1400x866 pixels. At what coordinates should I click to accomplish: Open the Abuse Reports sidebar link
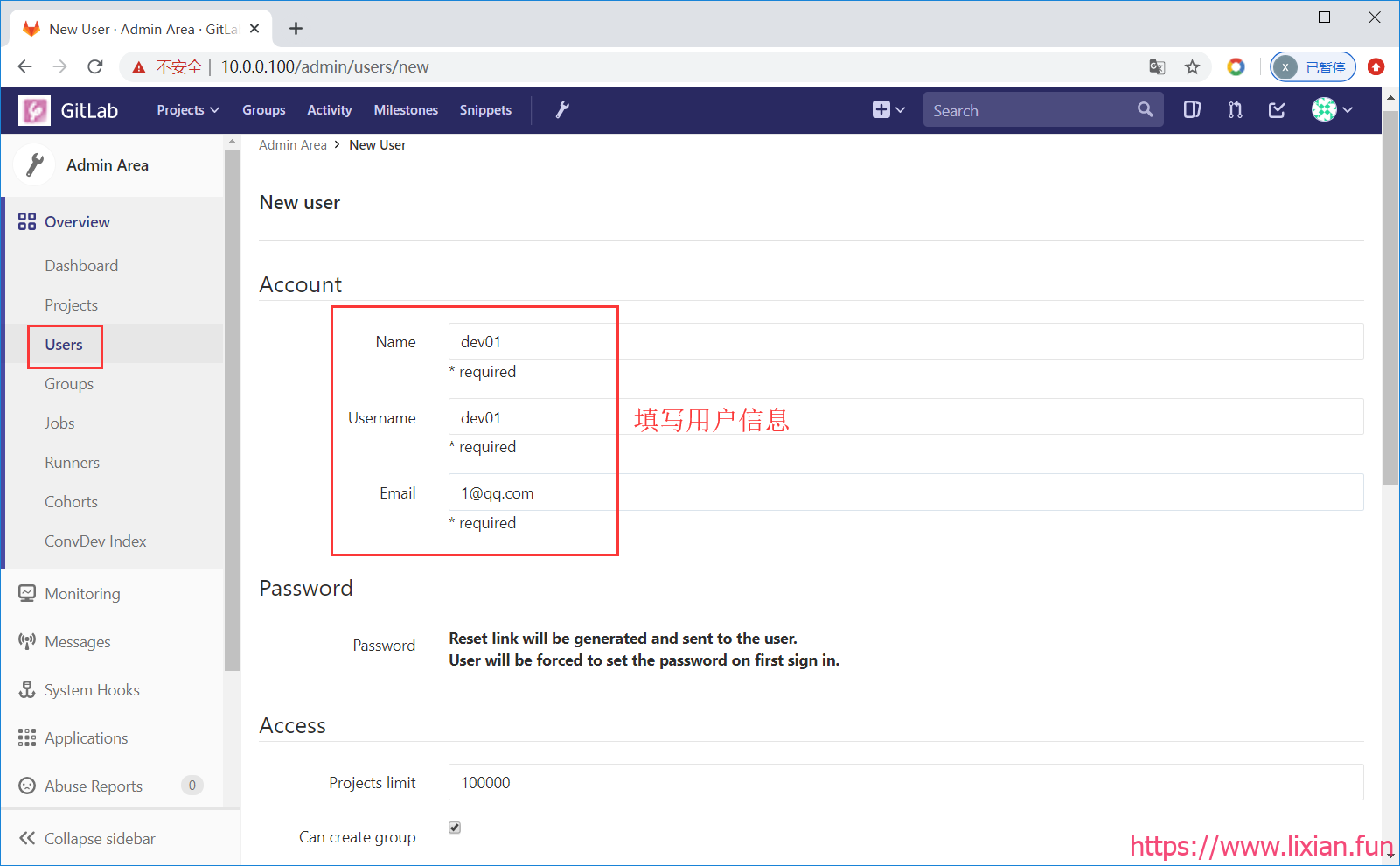point(94,786)
